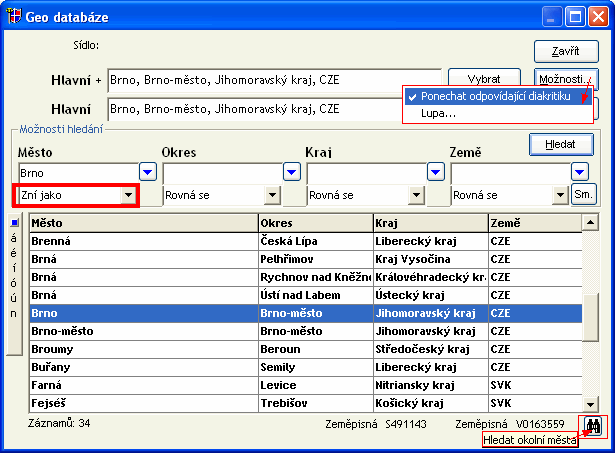Screen dimensions: 615x453
Task: Insert the letter é from the side strip
Action: pyautogui.click(x=14, y=253)
